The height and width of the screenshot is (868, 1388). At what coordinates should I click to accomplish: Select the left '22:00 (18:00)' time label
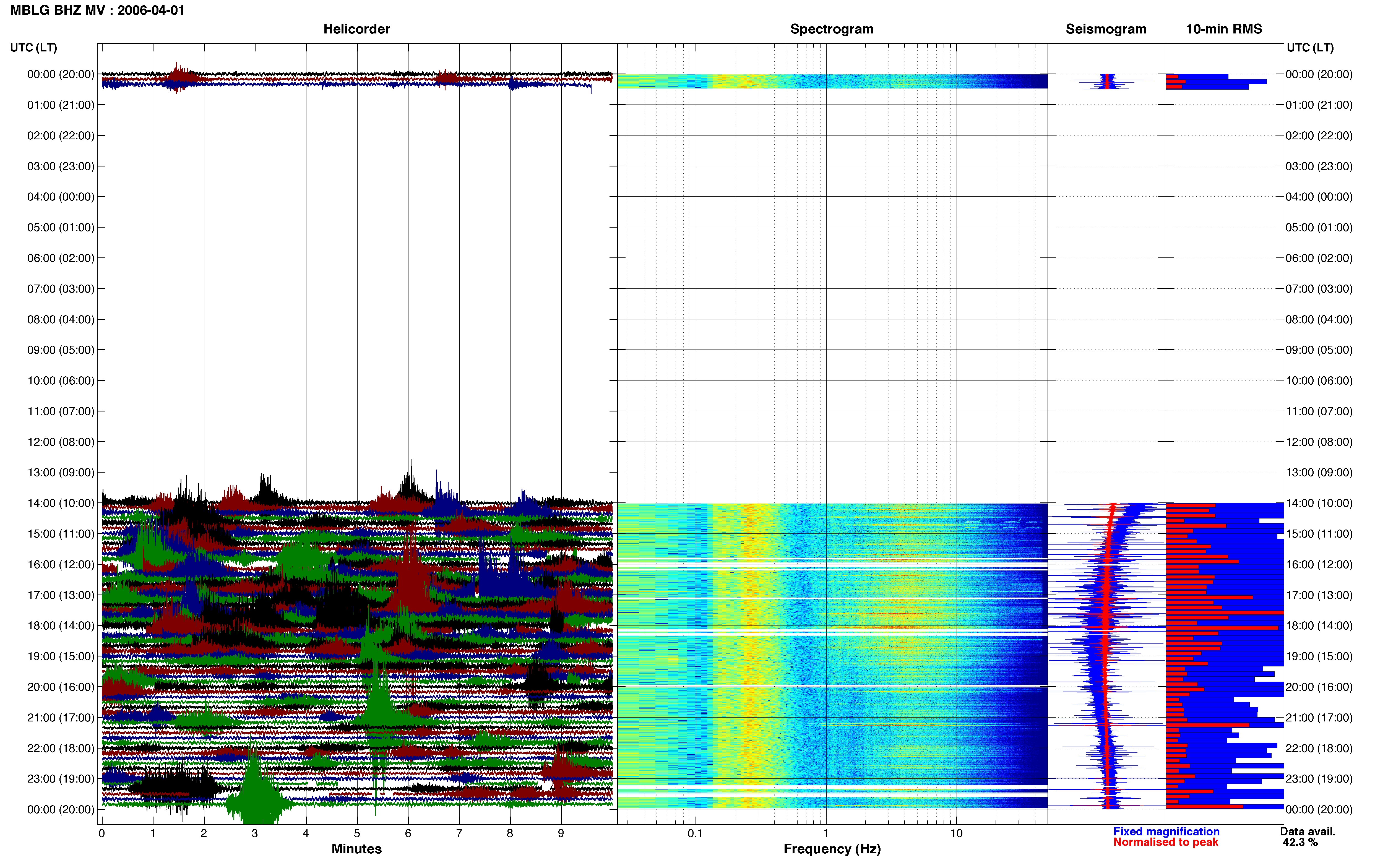point(61,748)
